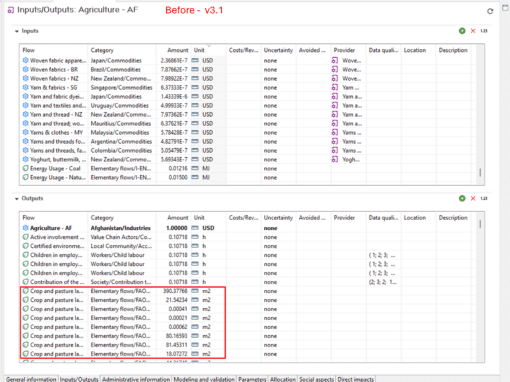Toggle number format icon in Outputs section

[x=484, y=198]
